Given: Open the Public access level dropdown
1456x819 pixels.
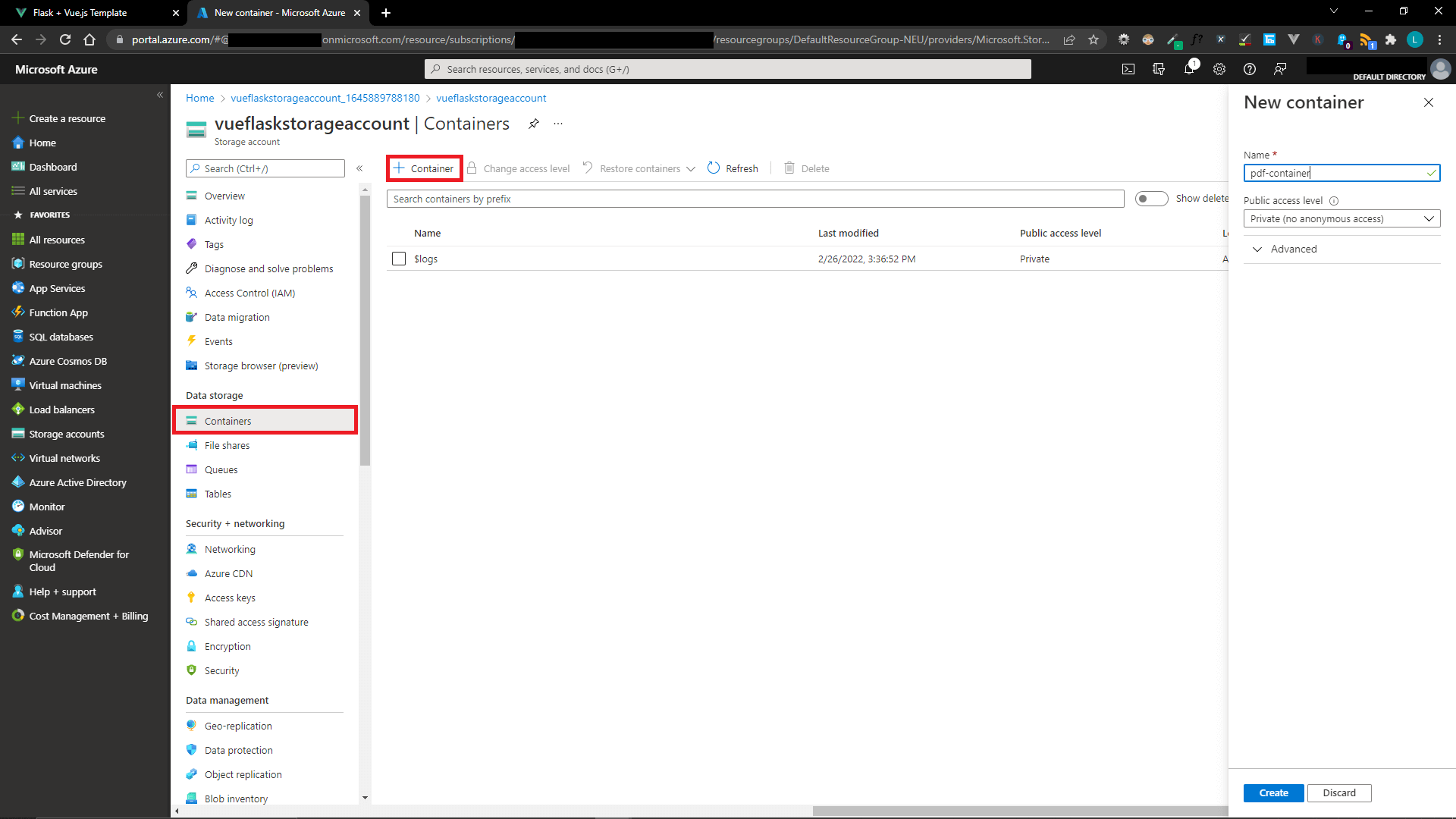Looking at the screenshot, I should 1341,218.
